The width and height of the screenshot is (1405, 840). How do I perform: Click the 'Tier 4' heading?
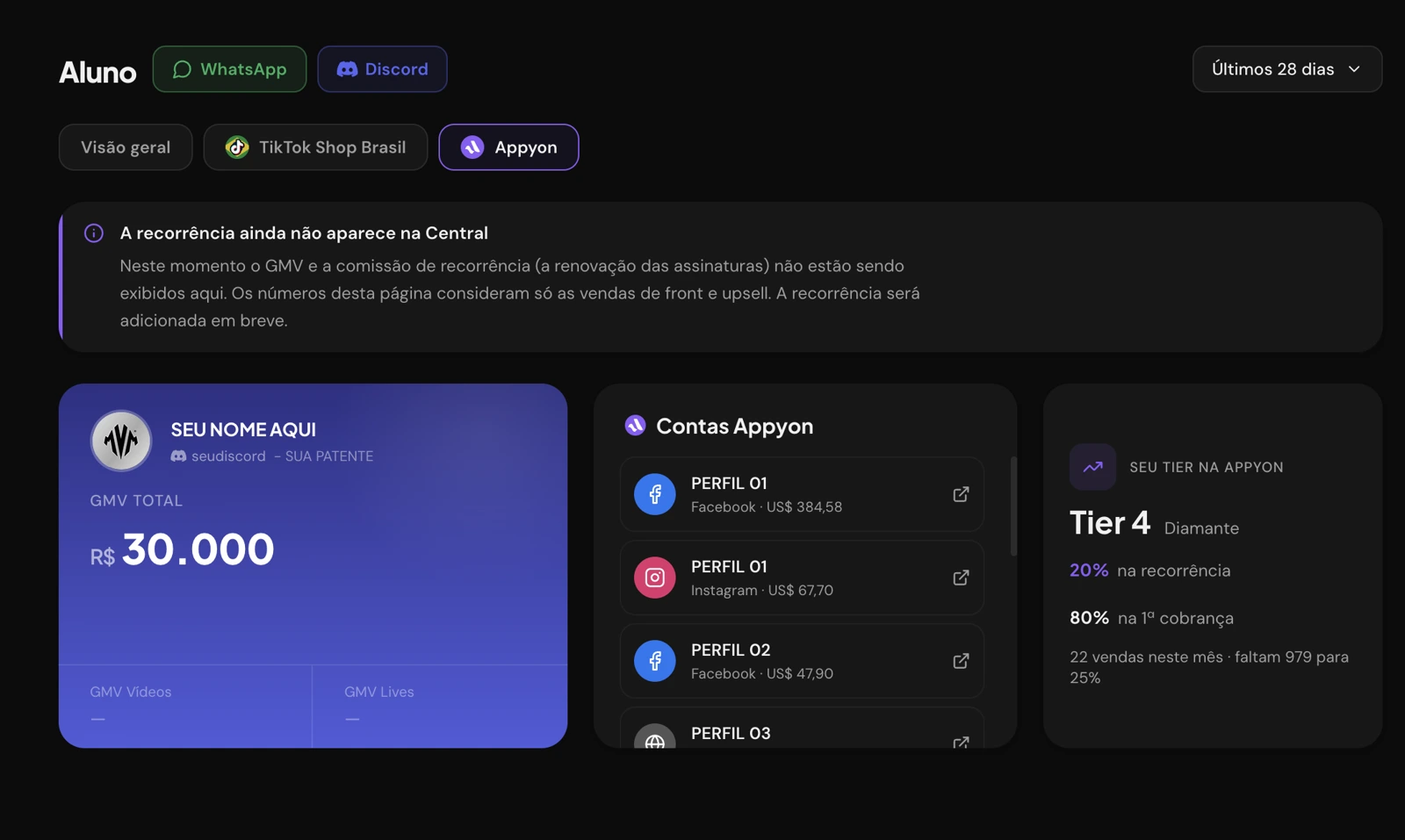[x=1110, y=523]
